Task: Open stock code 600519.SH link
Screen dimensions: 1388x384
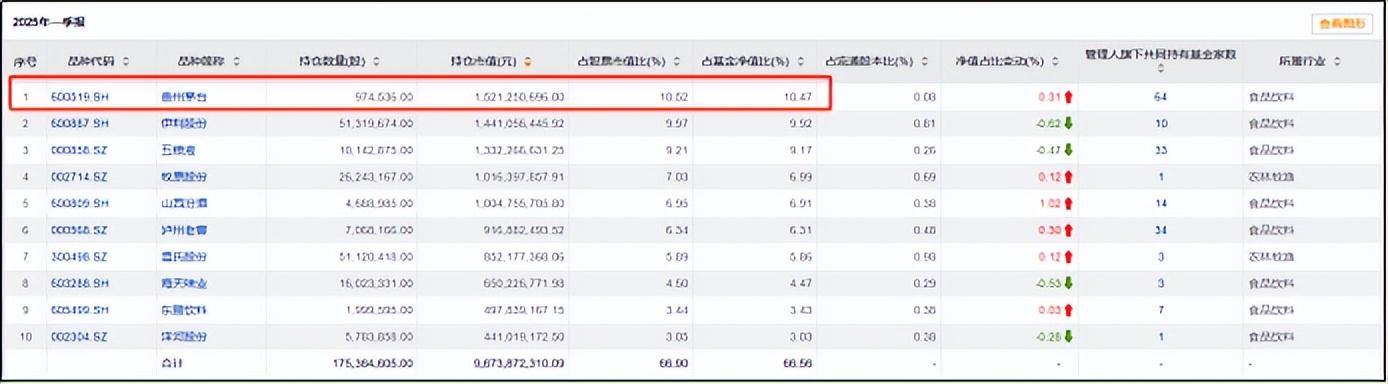Action: tap(79, 97)
